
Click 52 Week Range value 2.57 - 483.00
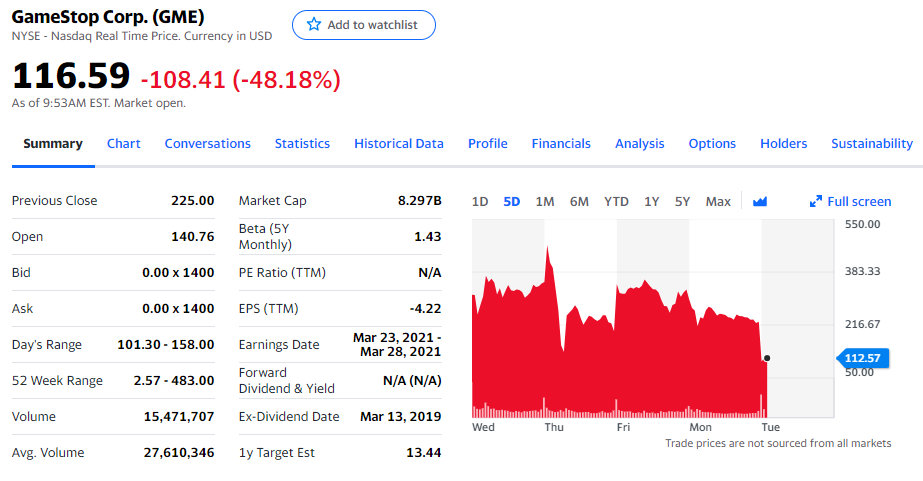pyautogui.click(x=174, y=380)
